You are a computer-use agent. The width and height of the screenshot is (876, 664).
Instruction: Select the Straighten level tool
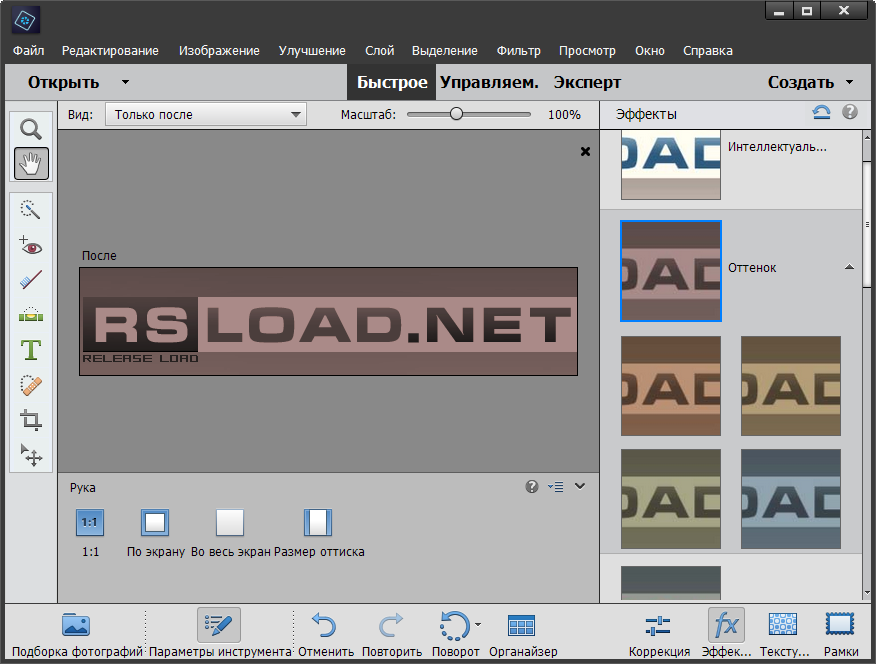(x=31, y=314)
